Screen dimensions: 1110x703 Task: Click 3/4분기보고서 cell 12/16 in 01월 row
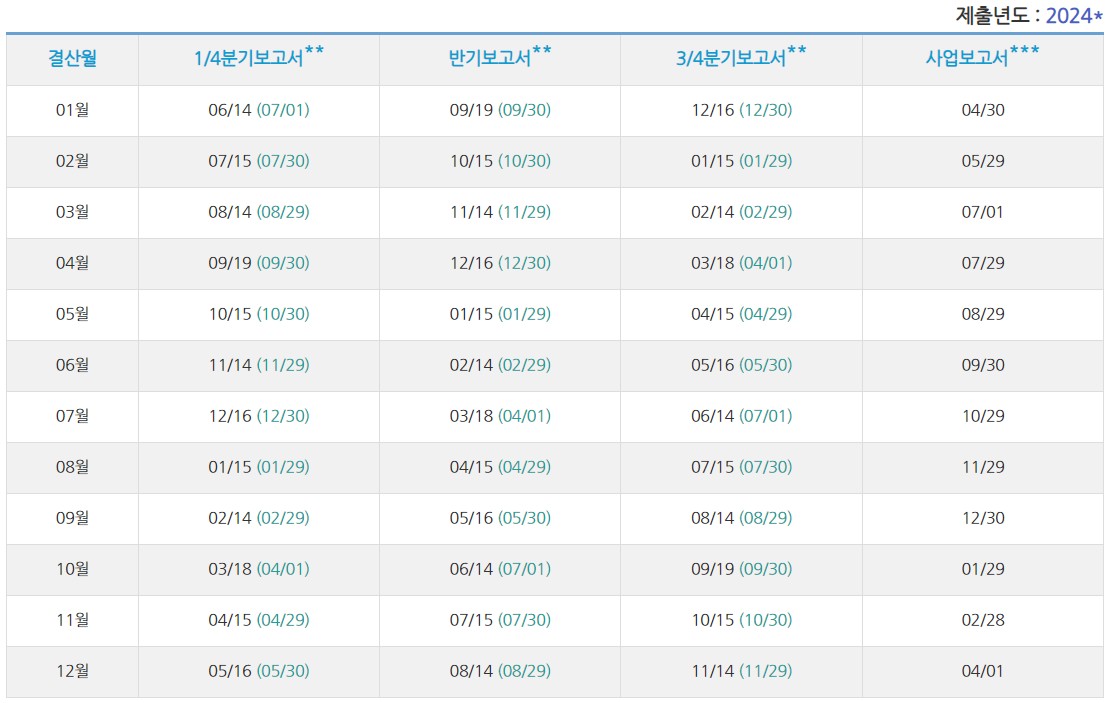tap(741, 110)
